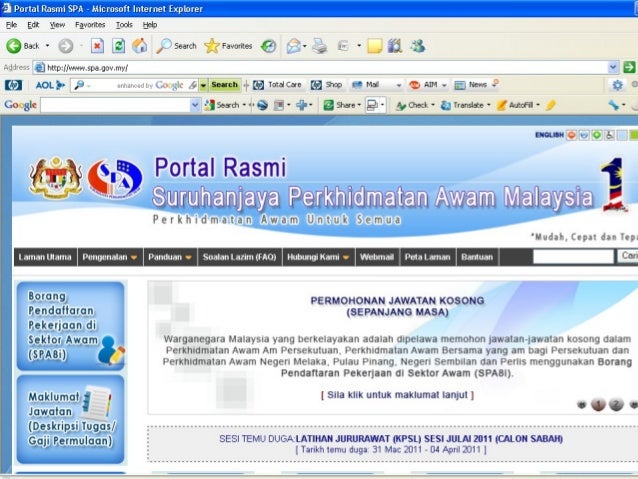Click inside the portal Cari search field
Image resolution: width=638 pixels, height=479 pixels.
point(573,256)
